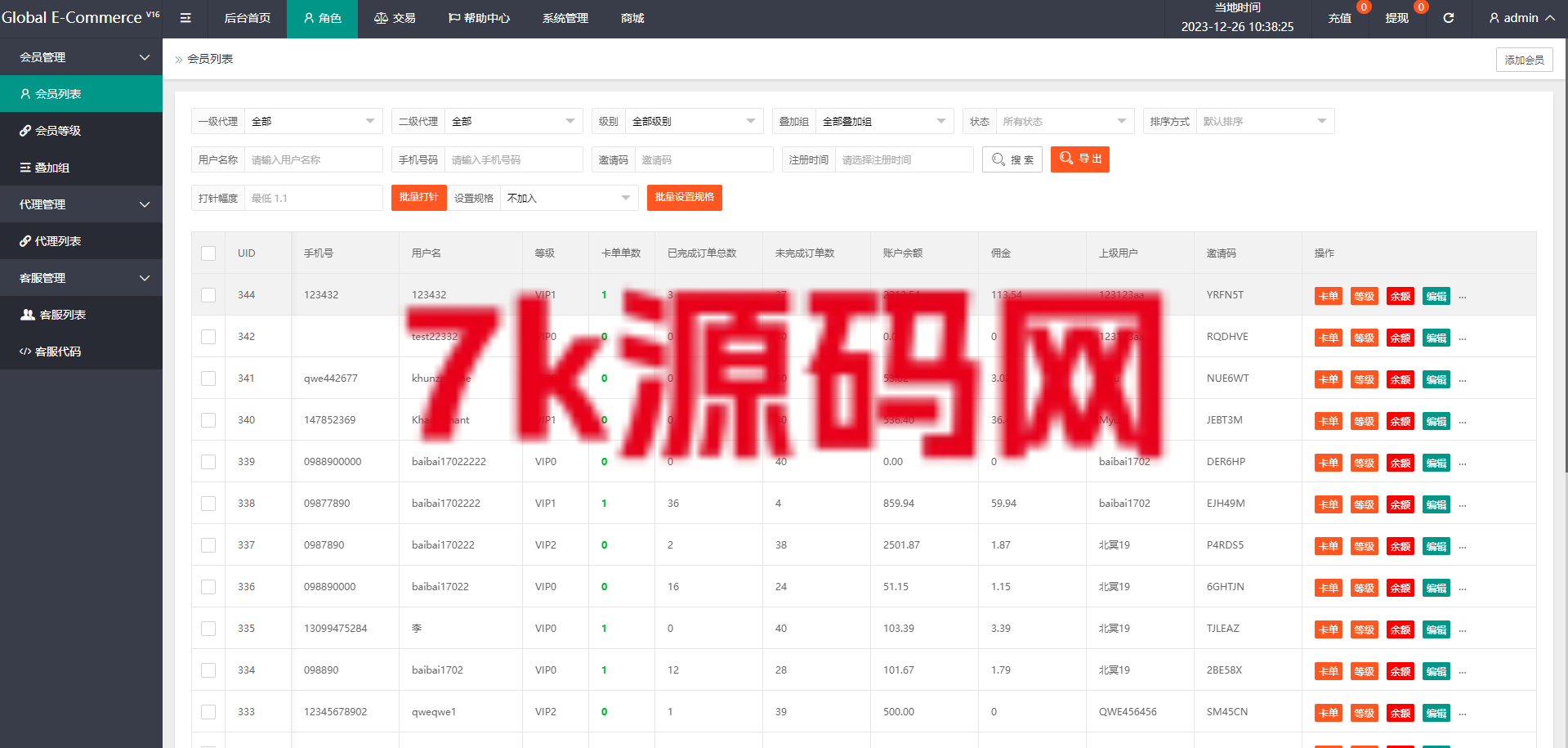
Task: Check the row checkbox for UID 344
Action: pos(208,295)
